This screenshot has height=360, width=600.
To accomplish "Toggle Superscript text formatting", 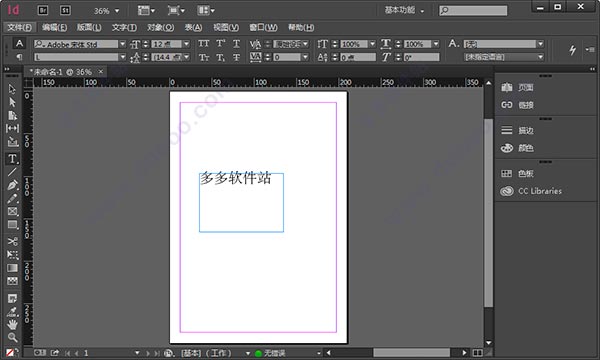I will tap(220, 44).
